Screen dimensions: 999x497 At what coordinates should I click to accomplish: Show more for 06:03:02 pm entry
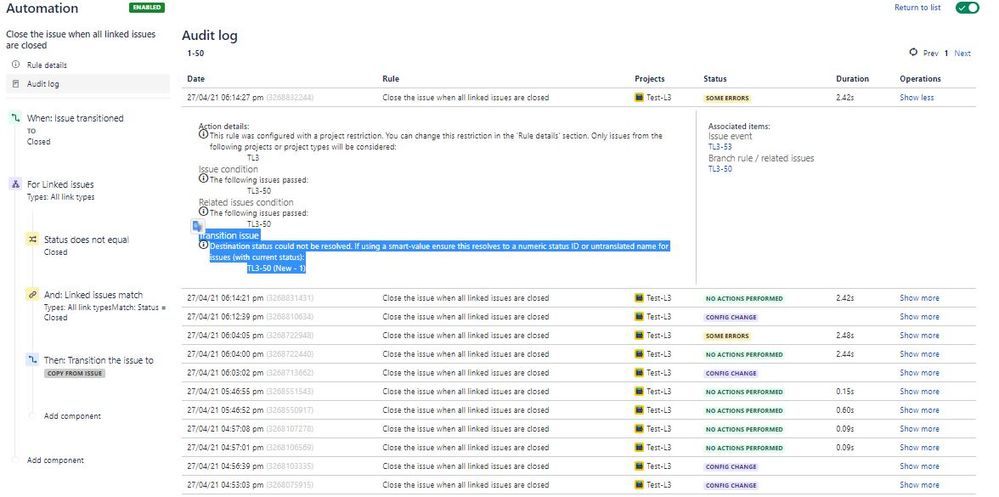click(919, 373)
